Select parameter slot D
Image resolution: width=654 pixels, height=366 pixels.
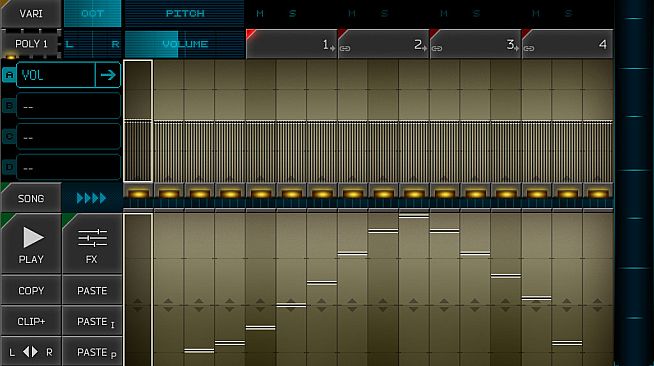click(x=9, y=167)
